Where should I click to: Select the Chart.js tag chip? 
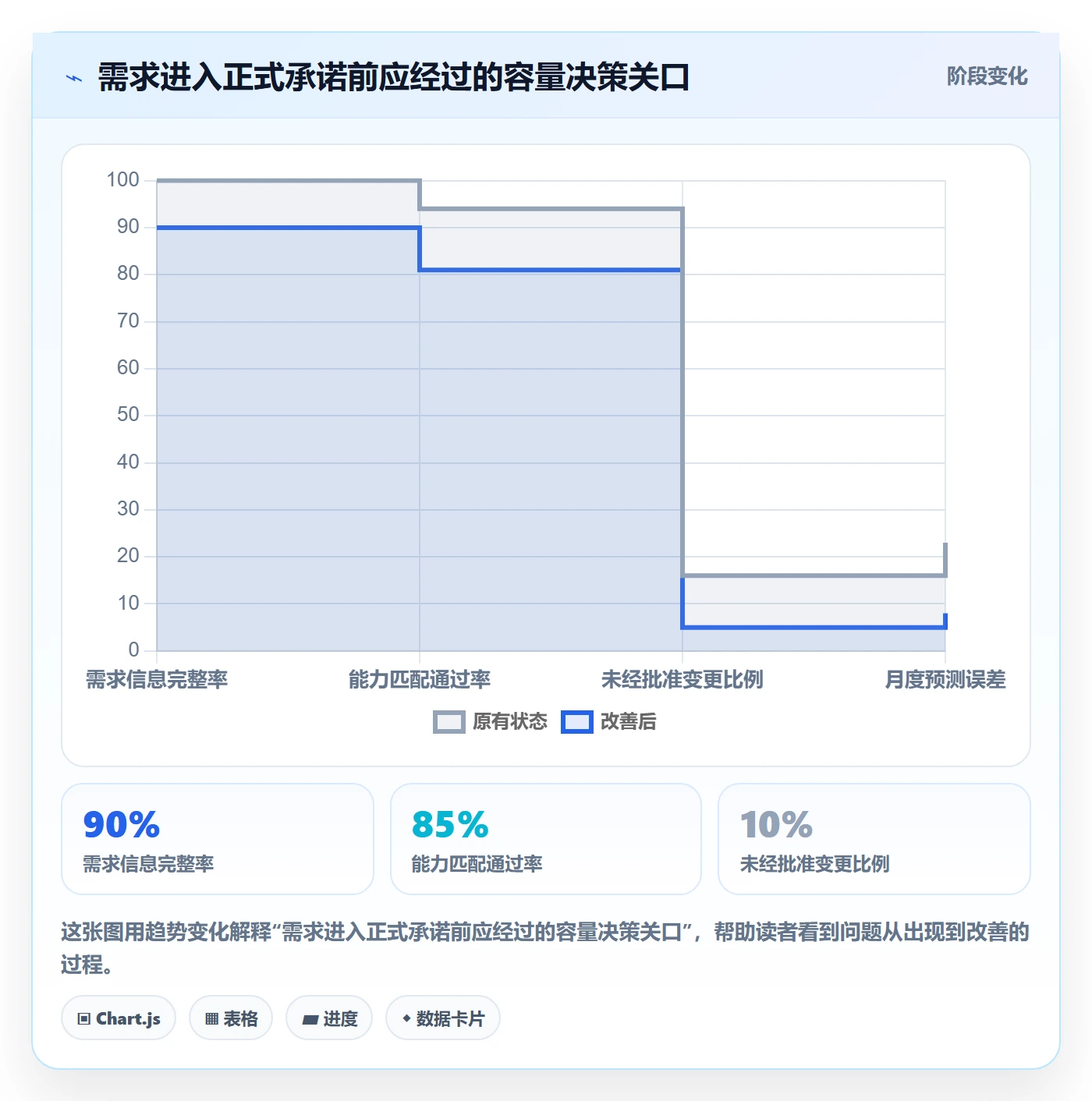[x=119, y=1018]
